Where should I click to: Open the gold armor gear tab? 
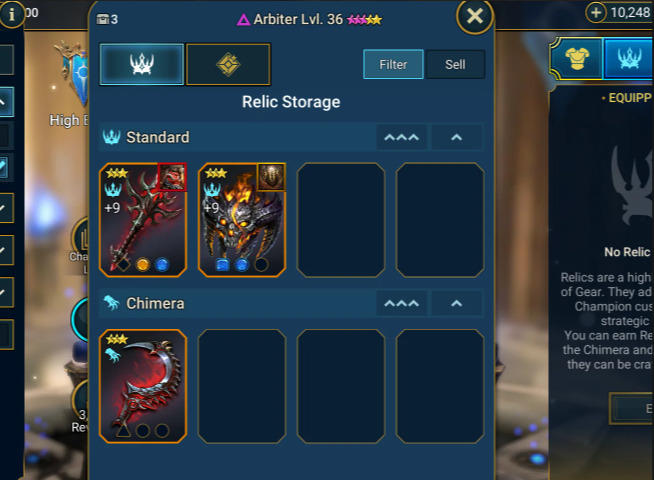click(577, 58)
